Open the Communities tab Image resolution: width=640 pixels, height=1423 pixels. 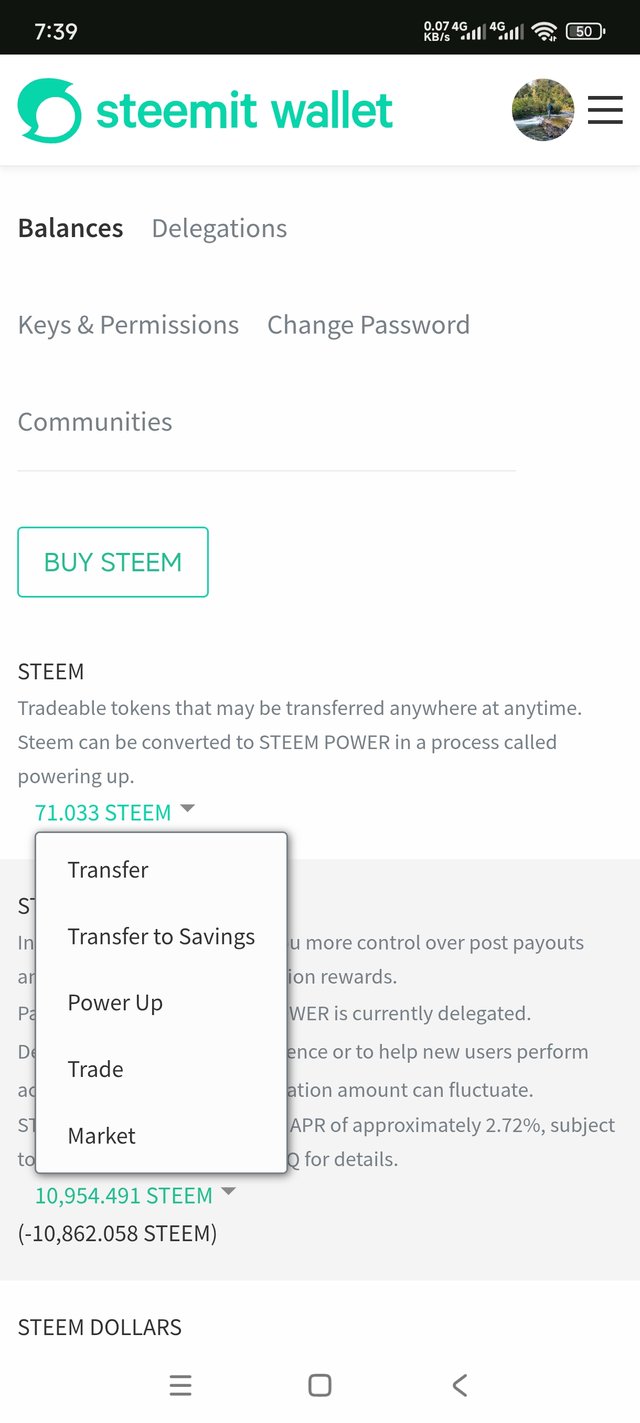tap(95, 422)
